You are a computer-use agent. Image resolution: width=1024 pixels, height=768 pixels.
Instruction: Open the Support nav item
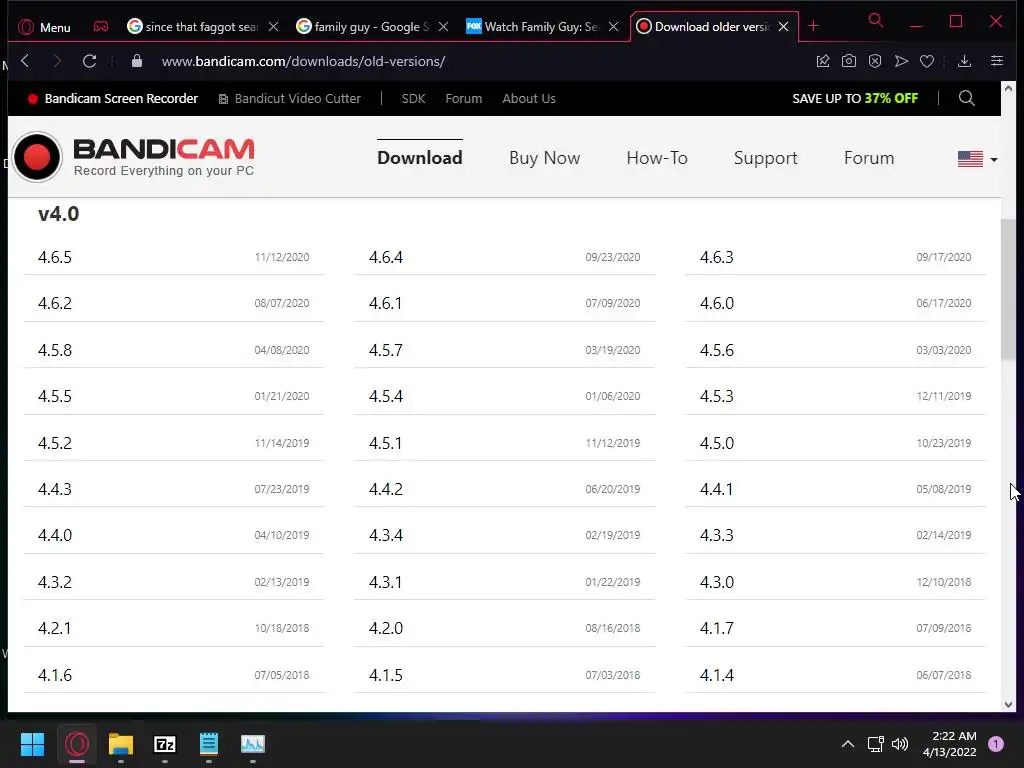pos(765,158)
